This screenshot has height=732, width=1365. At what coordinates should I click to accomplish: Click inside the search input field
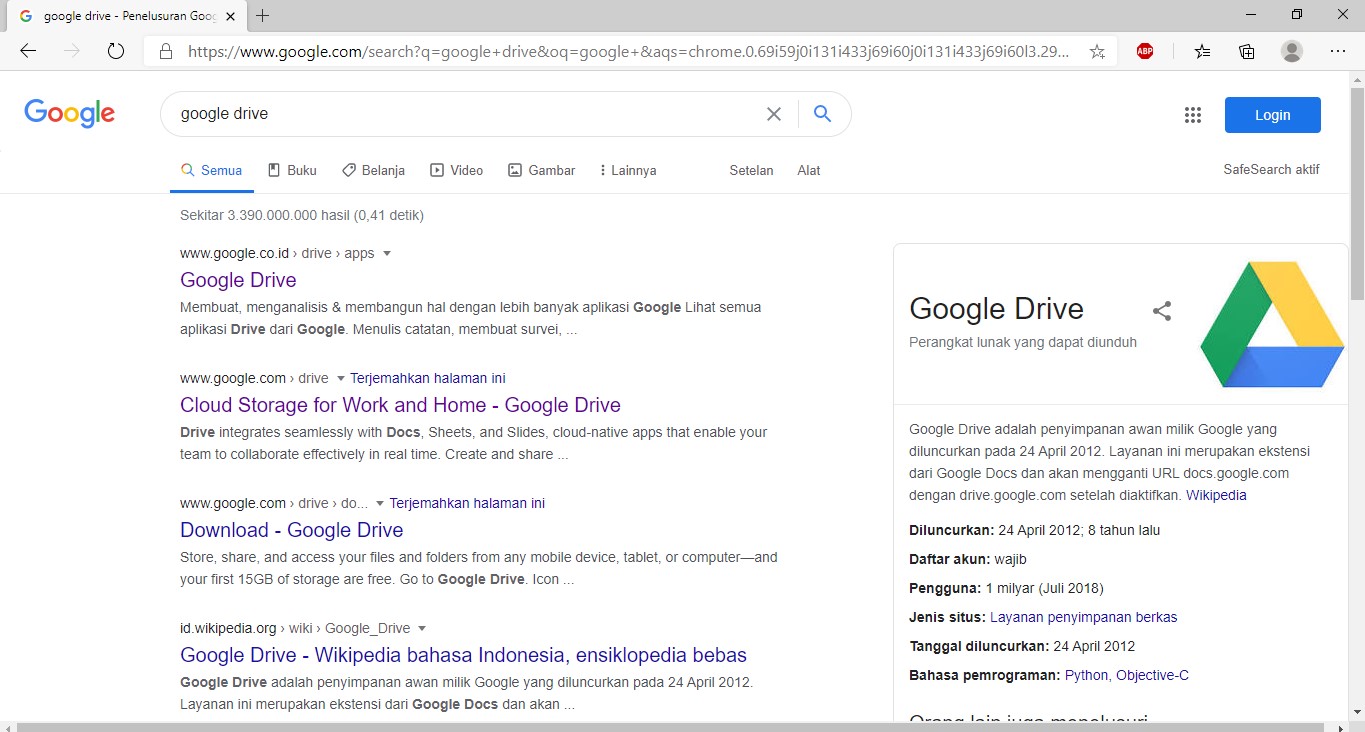[x=450, y=113]
